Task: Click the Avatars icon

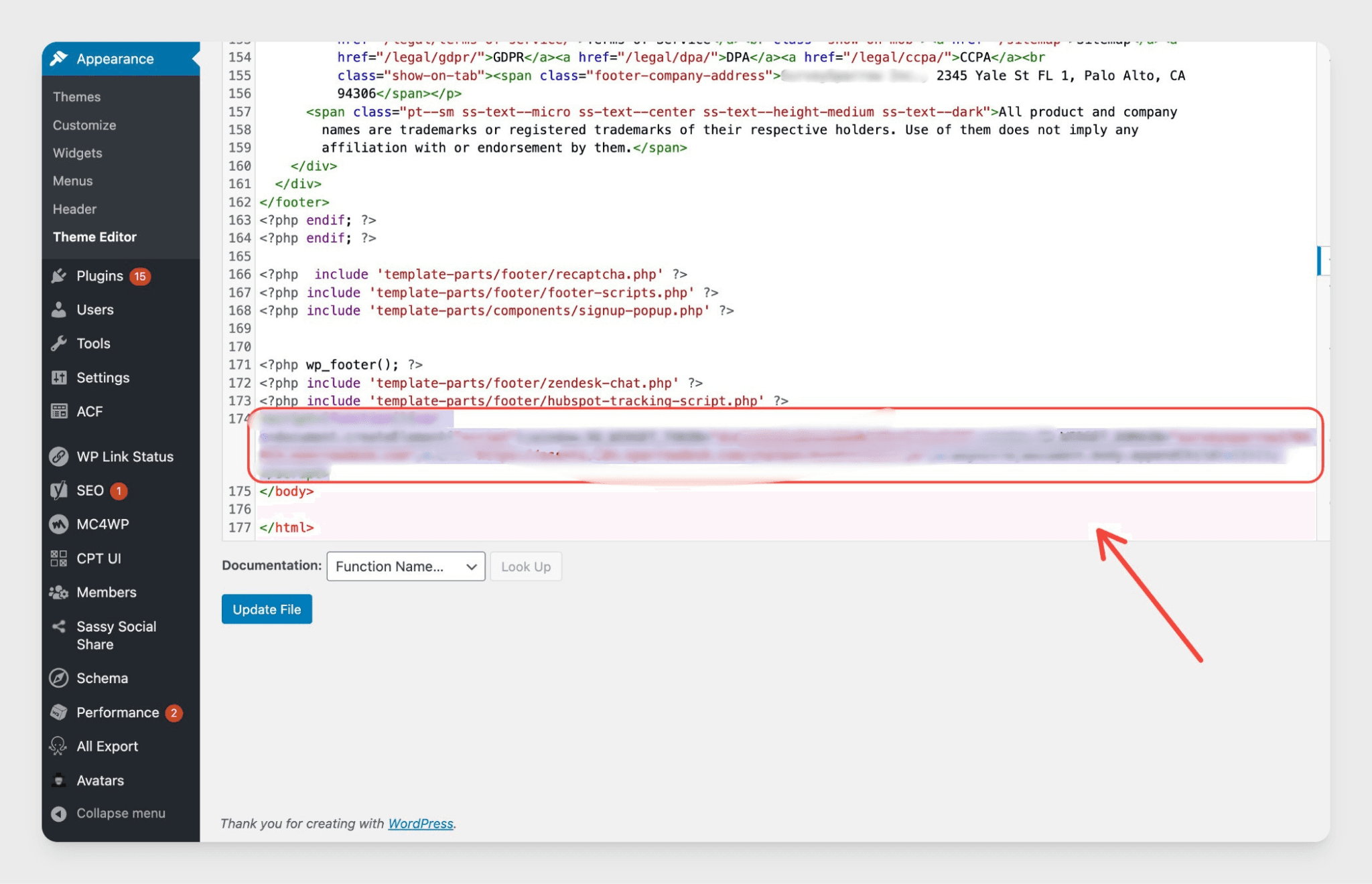Action: (x=59, y=780)
